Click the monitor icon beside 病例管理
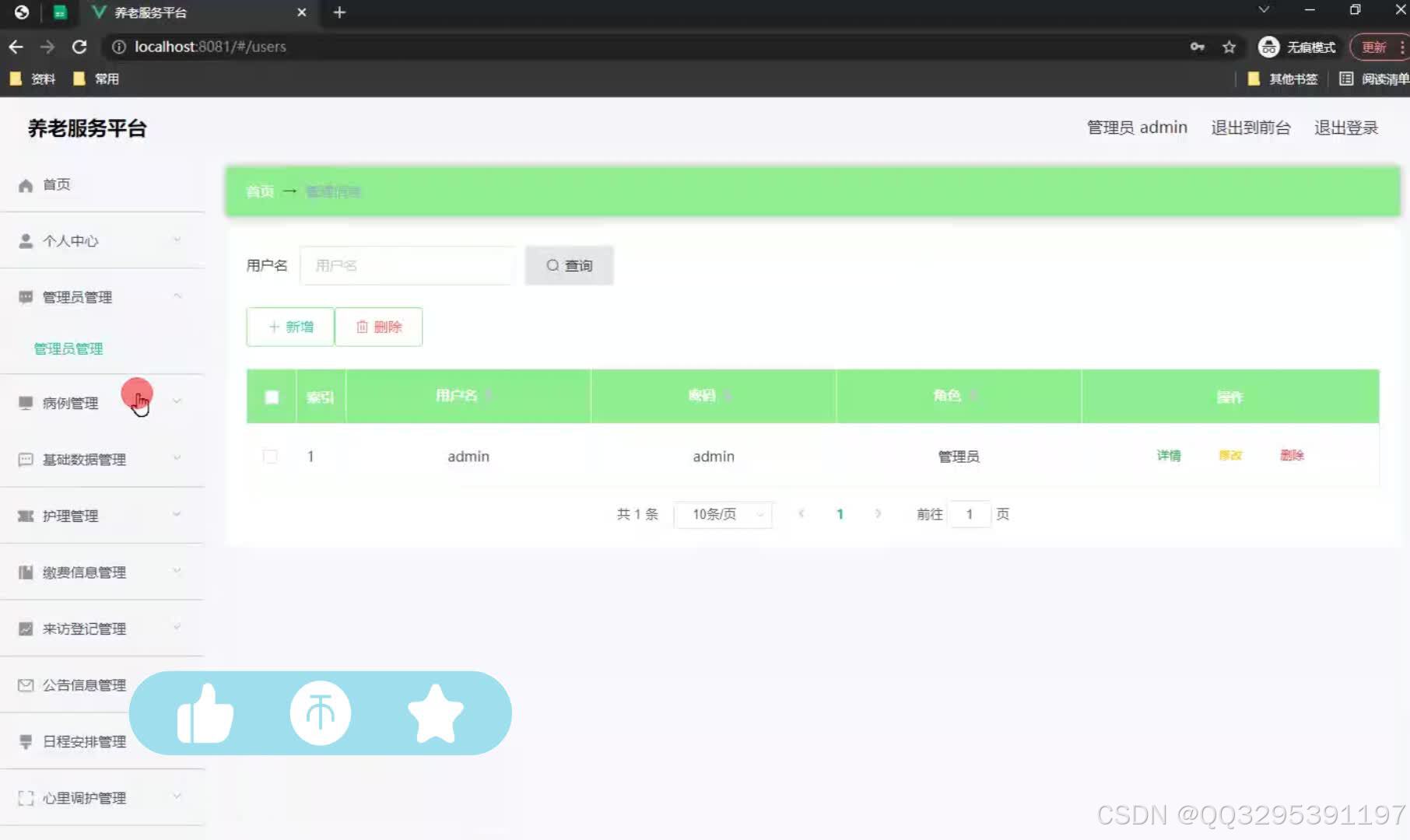 (26, 403)
